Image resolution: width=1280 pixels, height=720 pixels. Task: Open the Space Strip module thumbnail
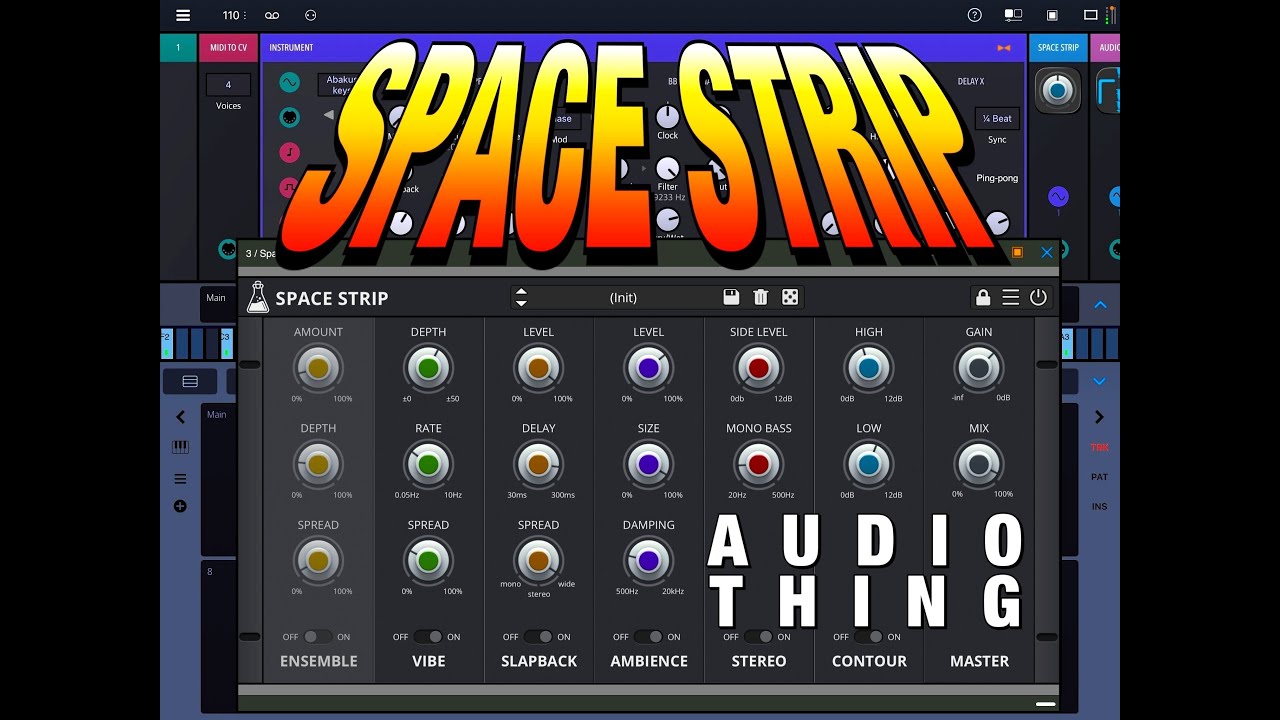tap(1058, 91)
